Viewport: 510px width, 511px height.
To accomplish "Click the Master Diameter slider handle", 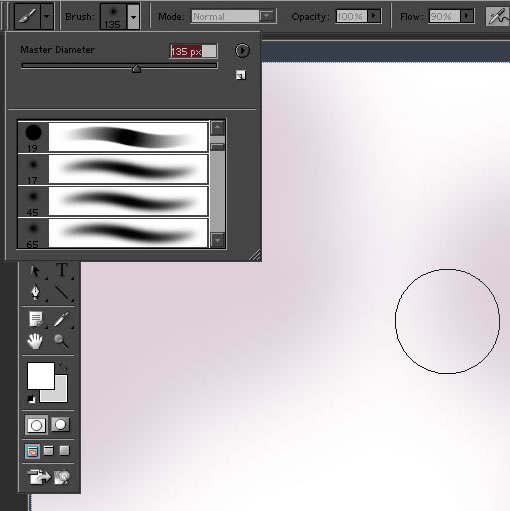I will pos(136,69).
